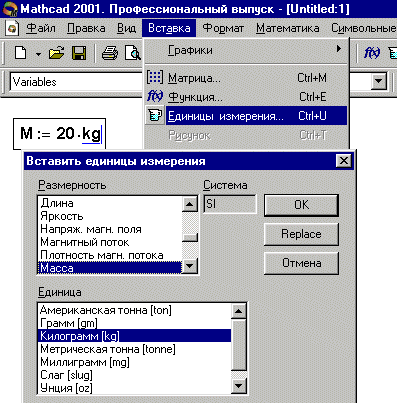The image size is (397, 403).
Task: Select Яркость in the Размерность list
Action: point(110,216)
